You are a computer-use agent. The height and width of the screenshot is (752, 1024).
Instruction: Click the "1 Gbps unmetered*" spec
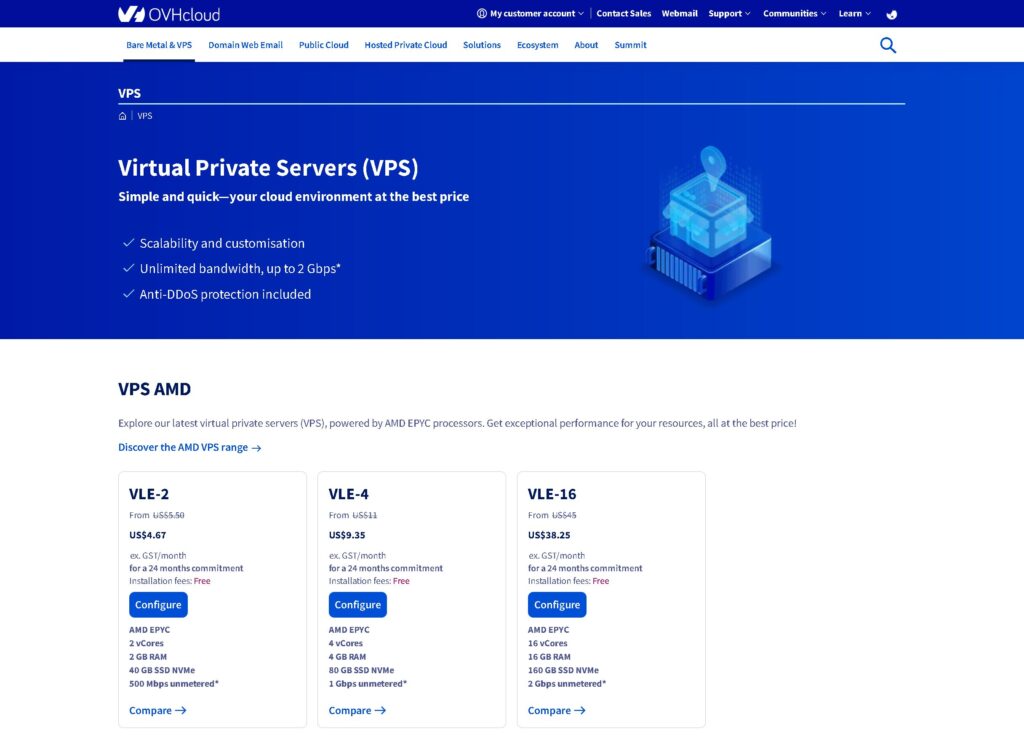click(368, 684)
